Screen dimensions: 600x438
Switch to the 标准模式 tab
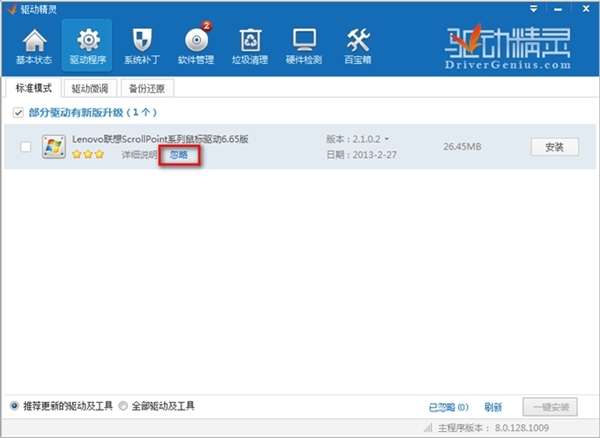33,88
